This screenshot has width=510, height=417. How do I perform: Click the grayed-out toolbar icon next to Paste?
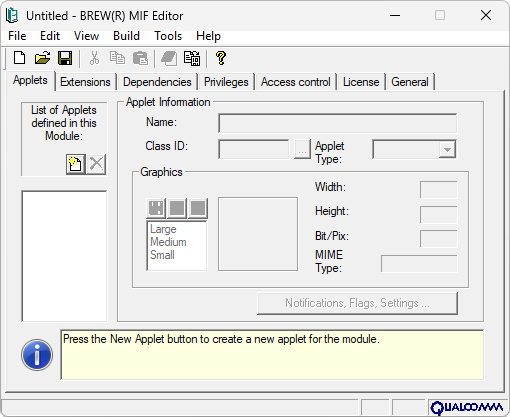(x=169, y=58)
